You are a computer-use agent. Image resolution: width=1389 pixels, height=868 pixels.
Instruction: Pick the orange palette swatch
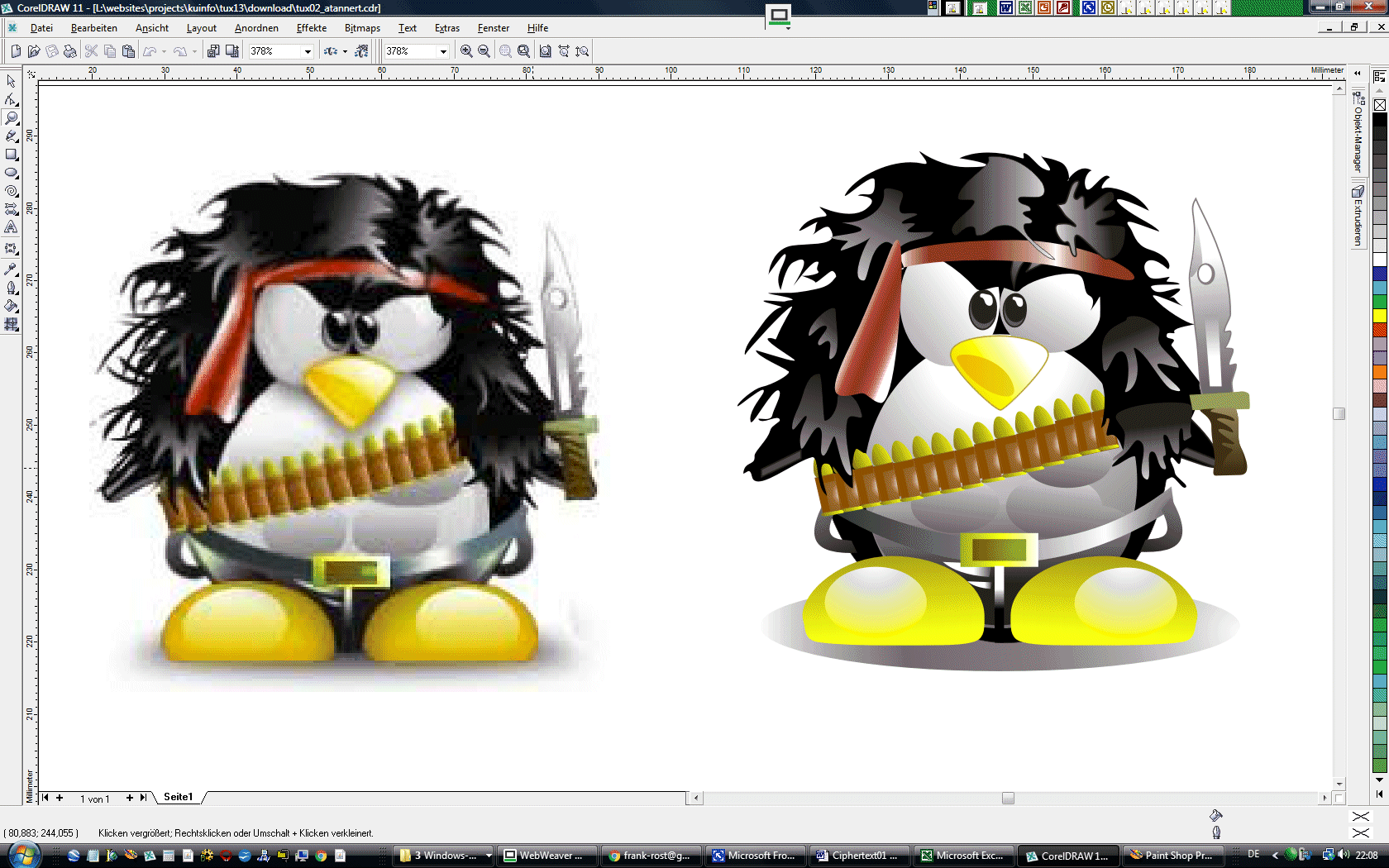[1380, 372]
